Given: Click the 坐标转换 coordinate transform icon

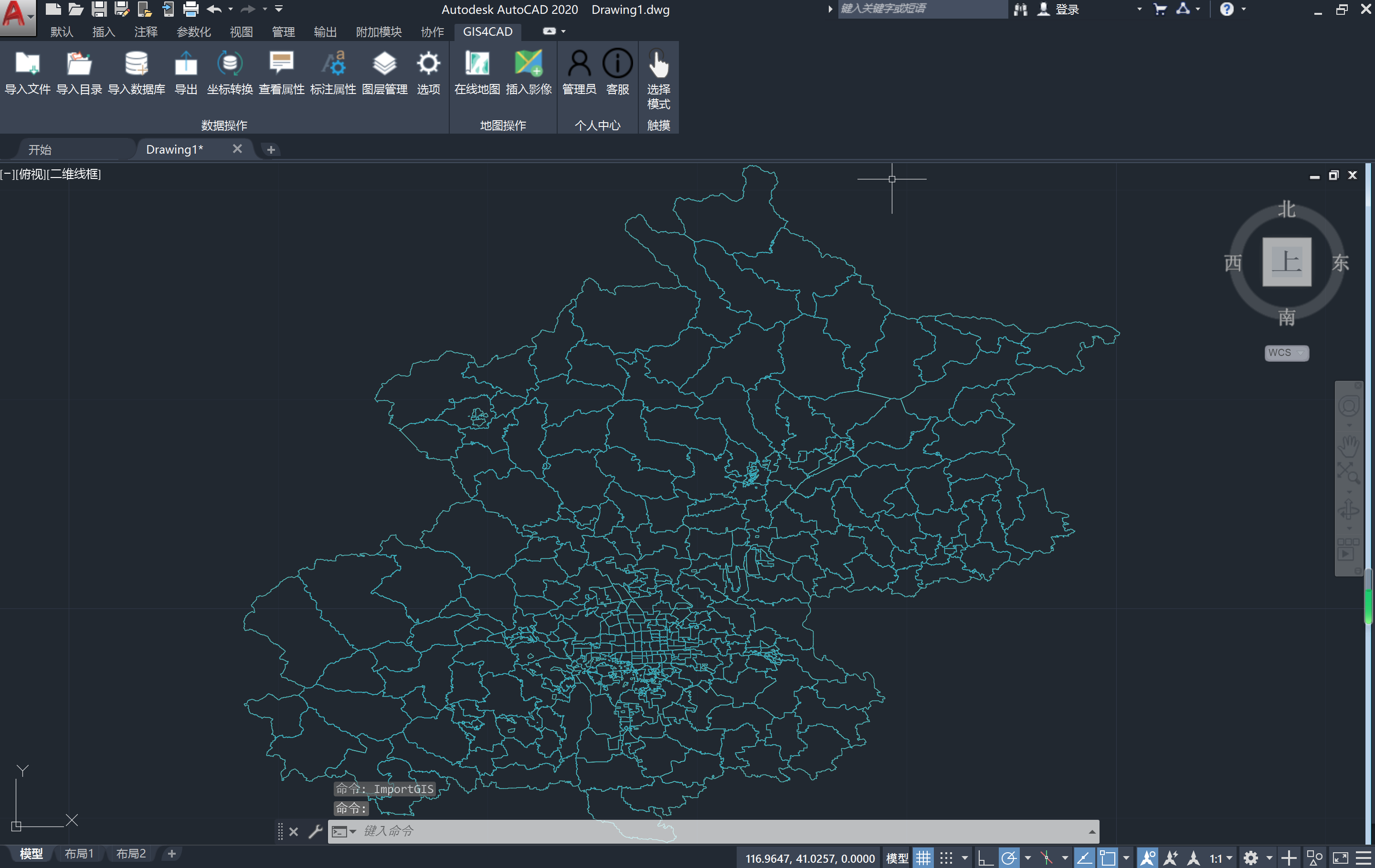Looking at the screenshot, I should pos(230,64).
